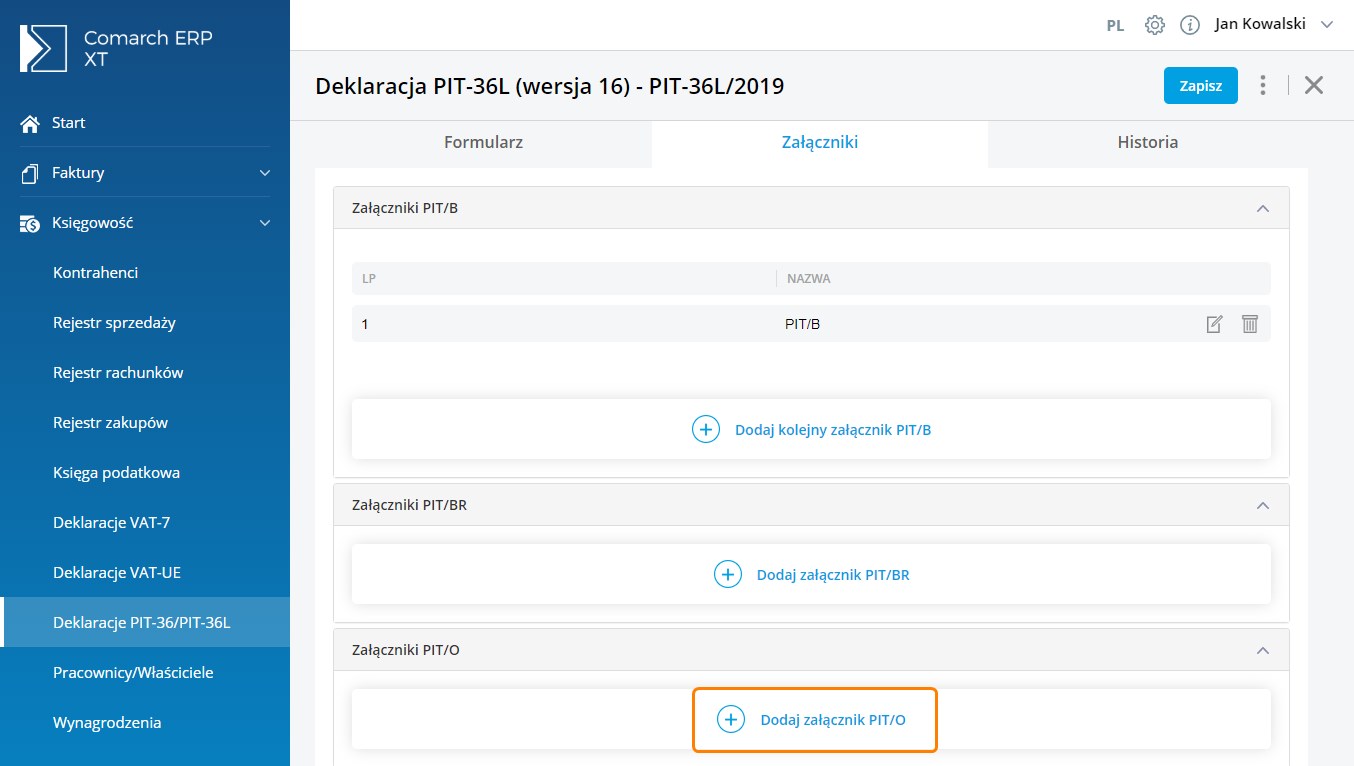Click the info circle icon in header
The image size is (1354, 766).
(1189, 25)
